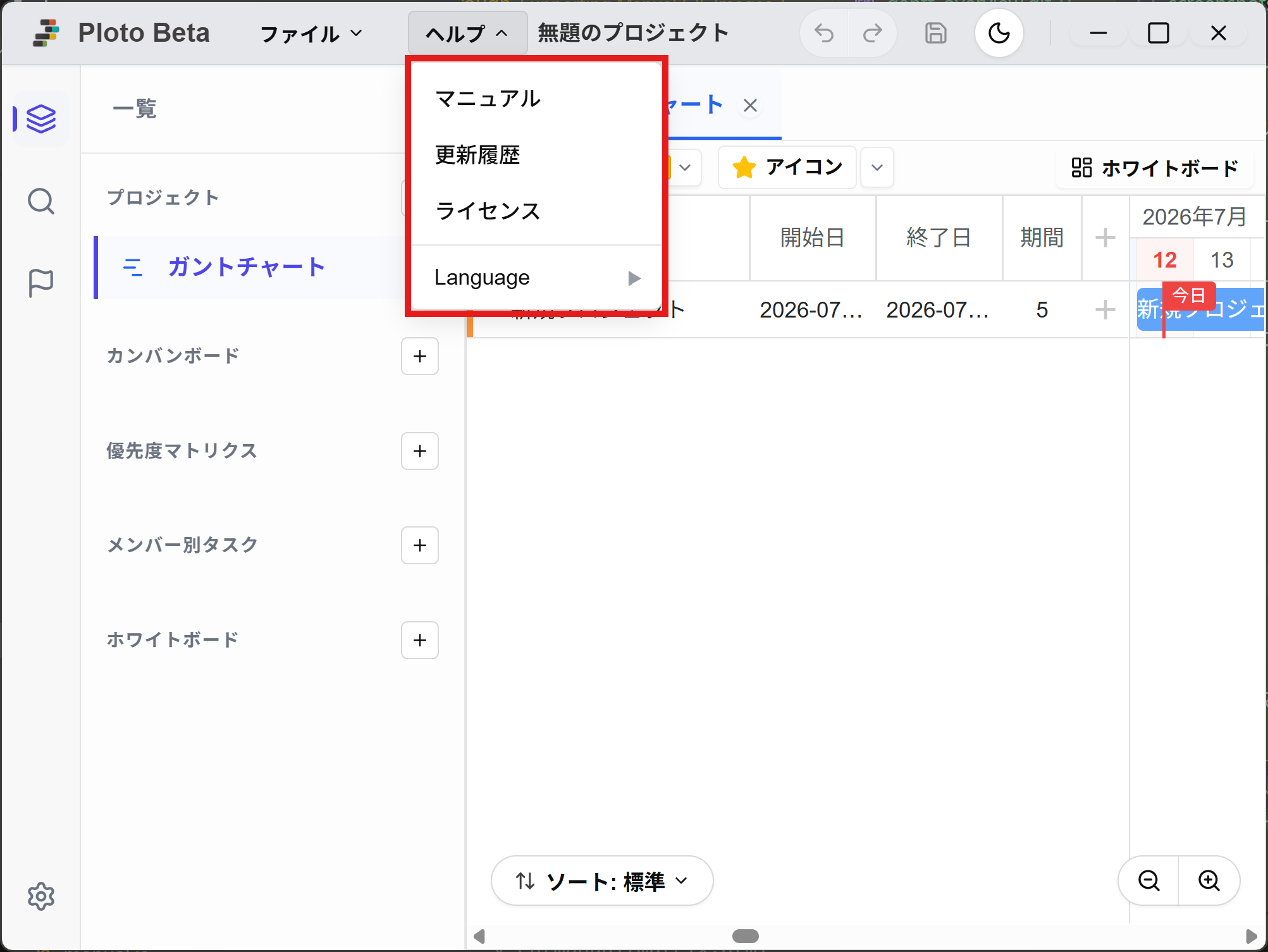Image resolution: width=1268 pixels, height=952 pixels.
Task: Click plus in the task row
Action: tap(1105, 310)
